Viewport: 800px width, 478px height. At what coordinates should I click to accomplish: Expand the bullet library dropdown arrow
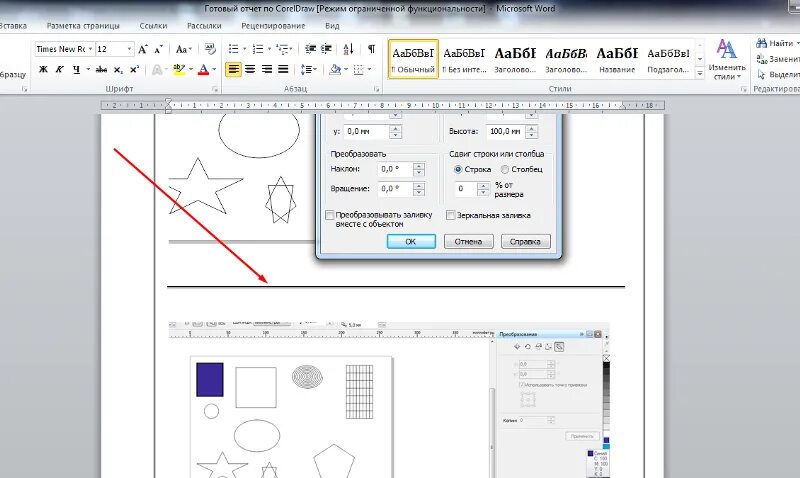coord(244,49)
